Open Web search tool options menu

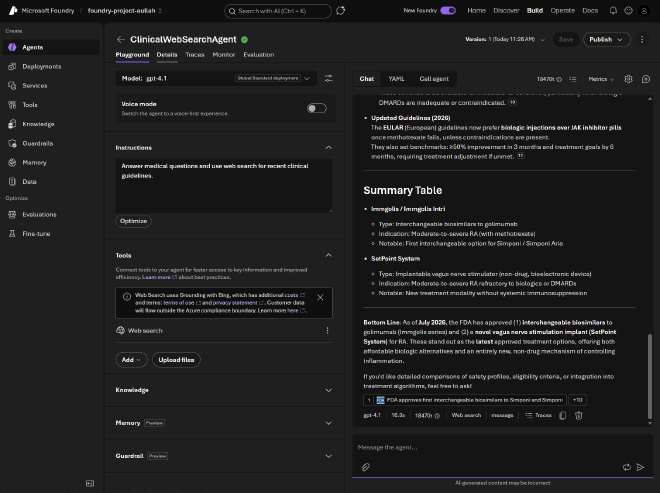click(x=327, y=330)
